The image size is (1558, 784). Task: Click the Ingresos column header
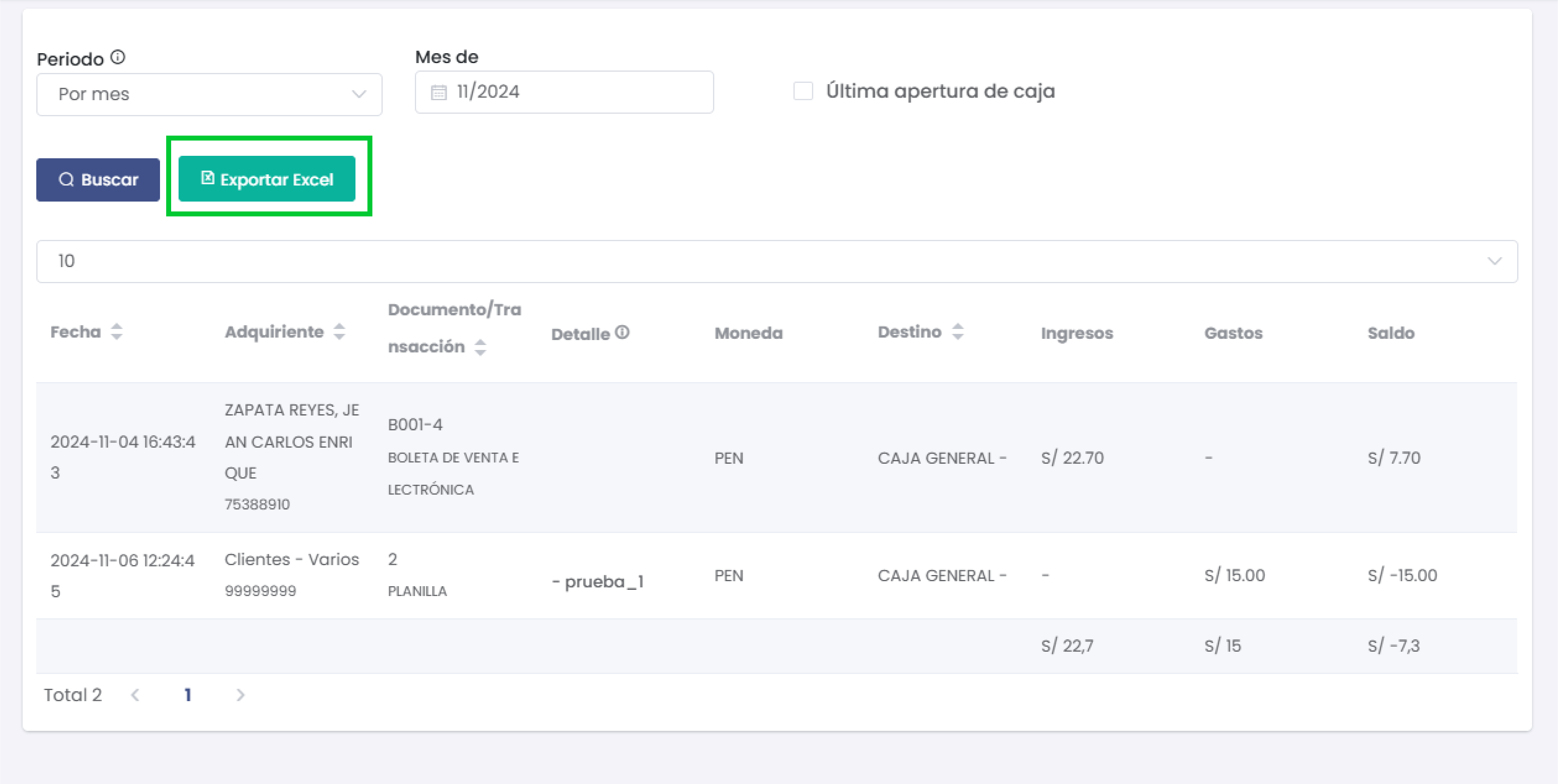(1077, 333)
